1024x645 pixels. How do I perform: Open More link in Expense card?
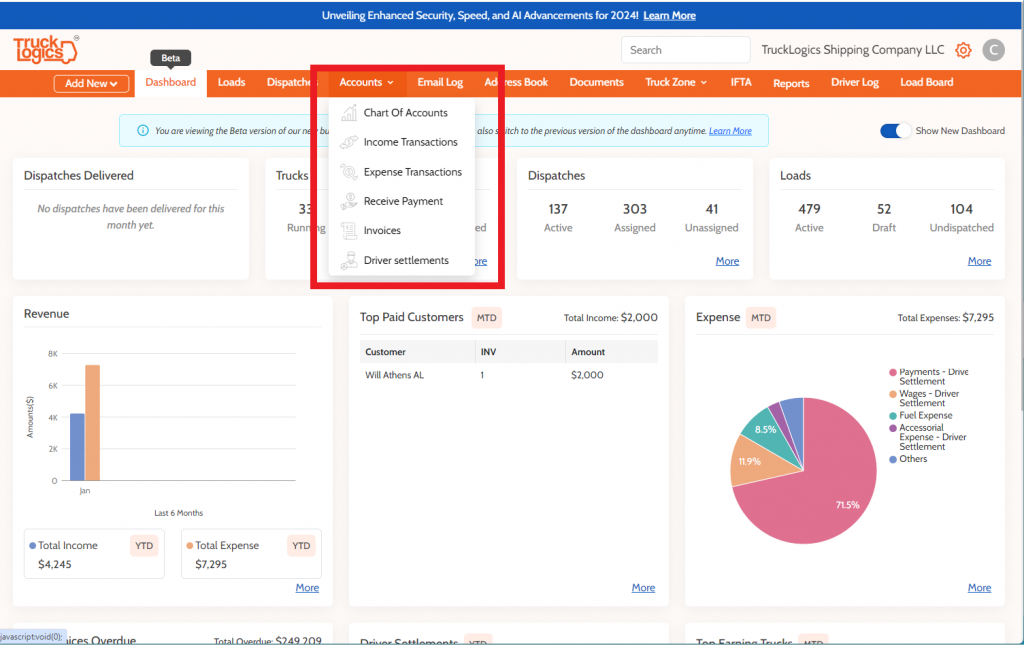point(979,588)
